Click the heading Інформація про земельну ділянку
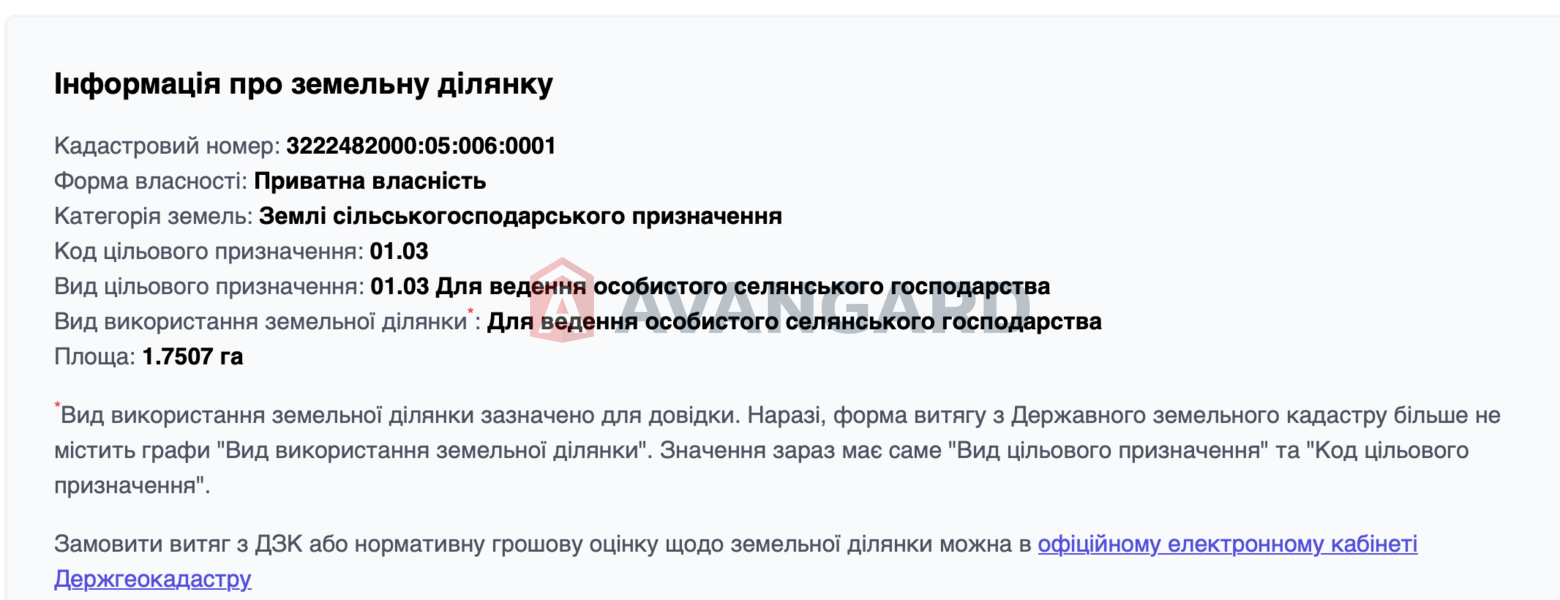This screenshot has height=600, width=1560. pos(303,84)
